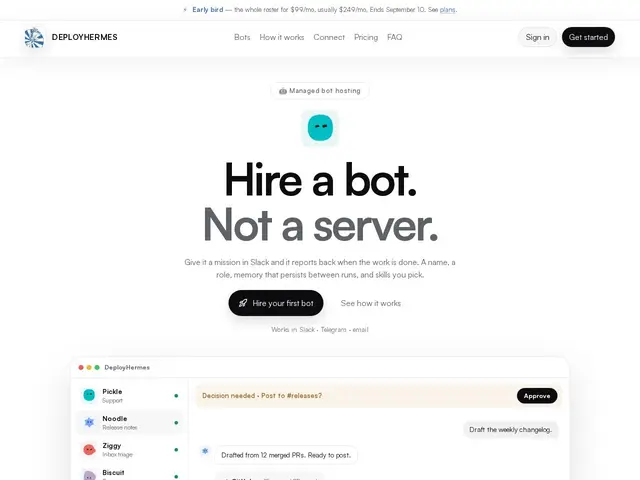Image resolution: width=640 pixels, height=480 pixels.
Task: Click the DeployHermes swirl logo icon
Action: [34, 38]
